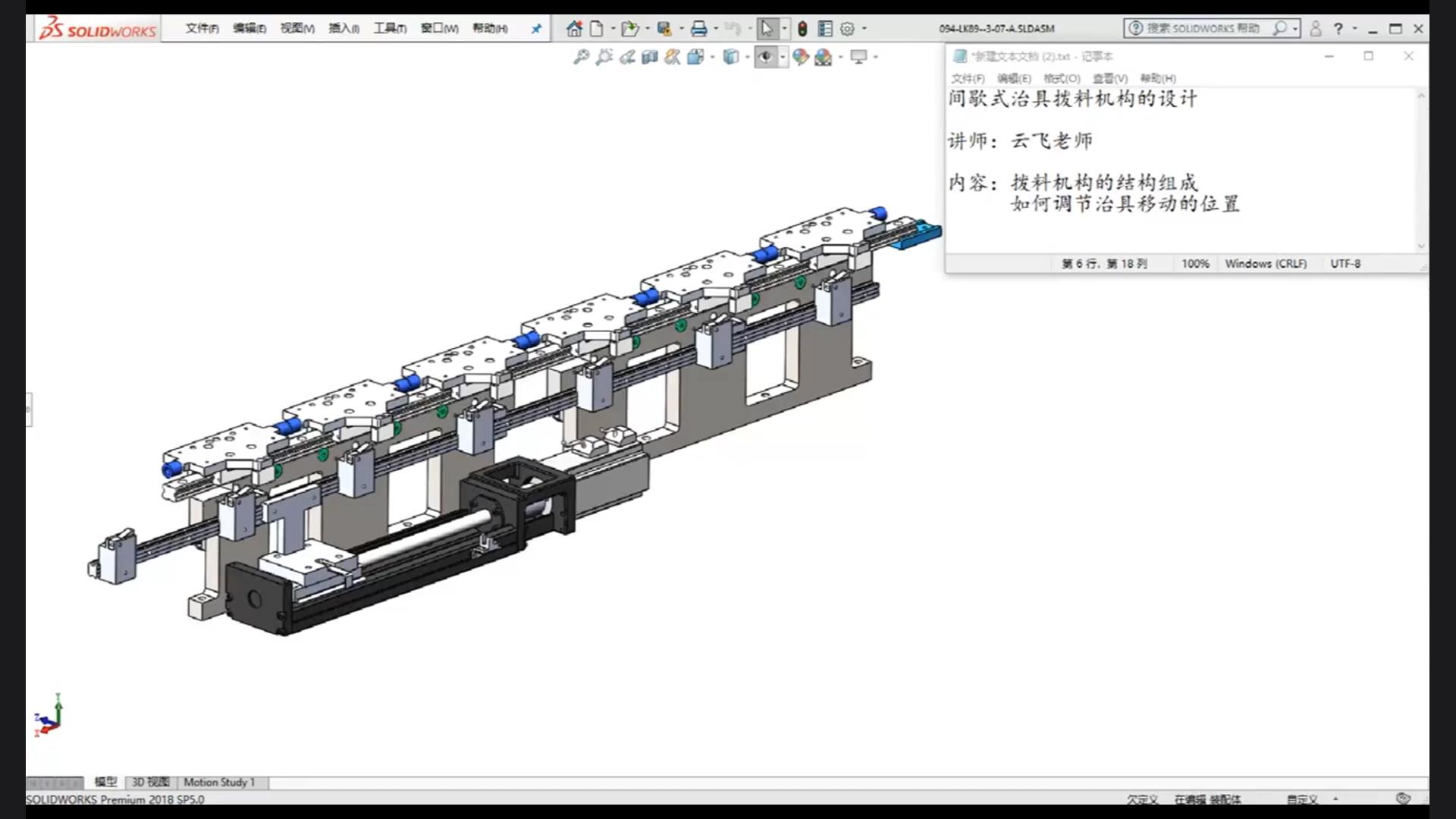
Task: Switch to the 3D 视图 tab
Action: pyautogui.click(x=151, y=782)
